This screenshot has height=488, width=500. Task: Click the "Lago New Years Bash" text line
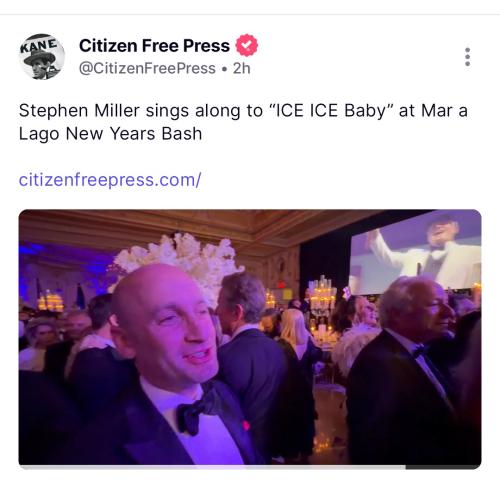pyautogui.click(x=110, y=134)
